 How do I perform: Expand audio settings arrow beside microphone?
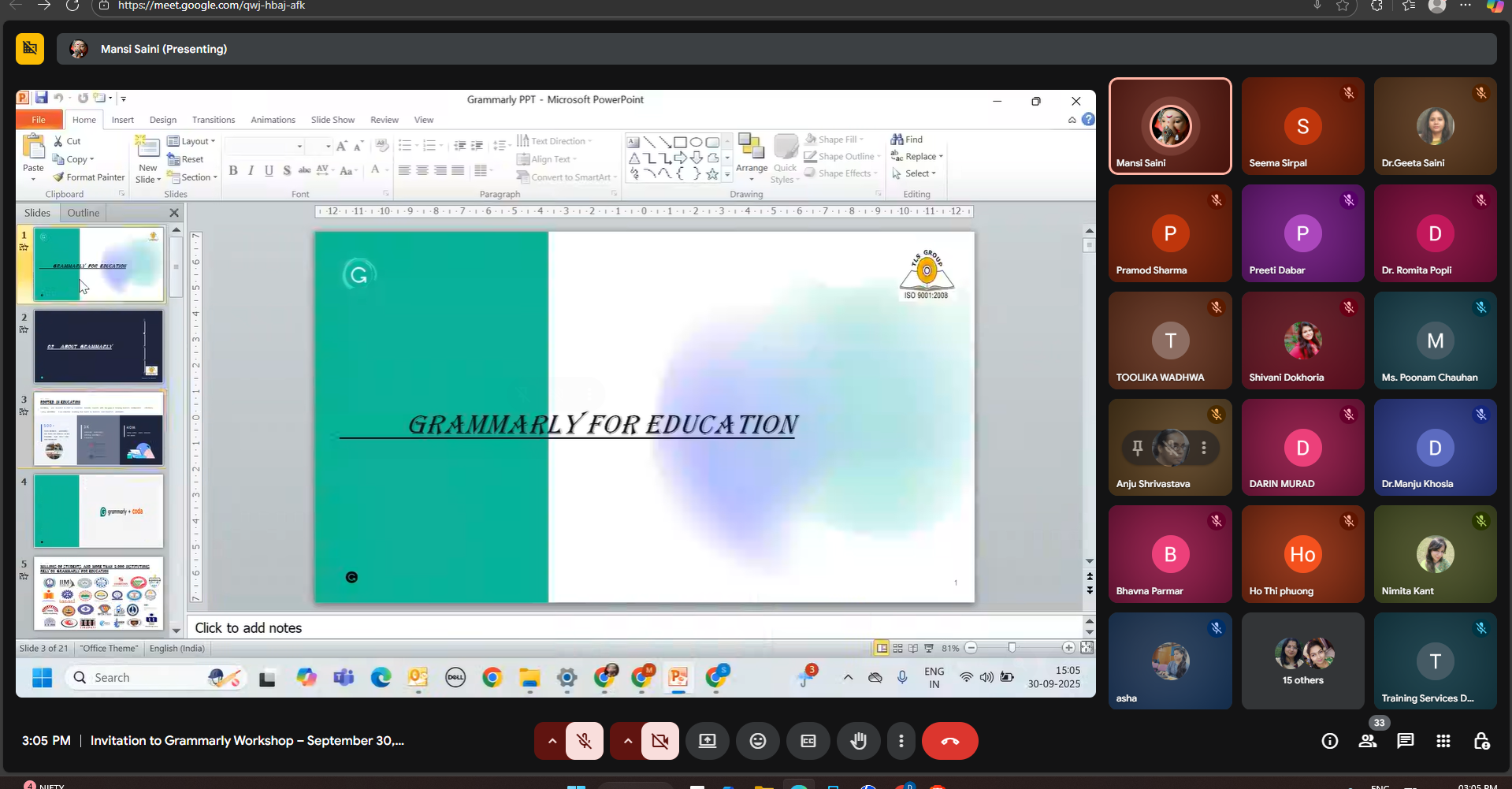(x=552, y=741)
